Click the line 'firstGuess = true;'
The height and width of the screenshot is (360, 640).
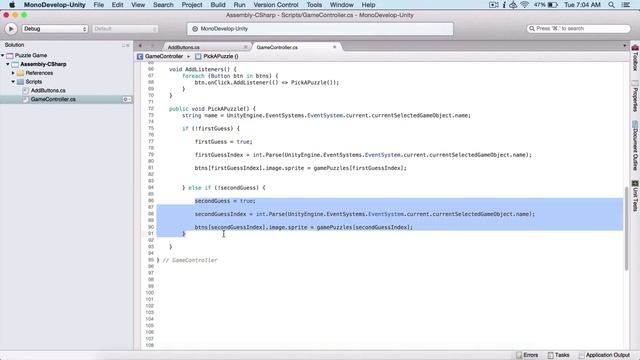click(224, 142)
